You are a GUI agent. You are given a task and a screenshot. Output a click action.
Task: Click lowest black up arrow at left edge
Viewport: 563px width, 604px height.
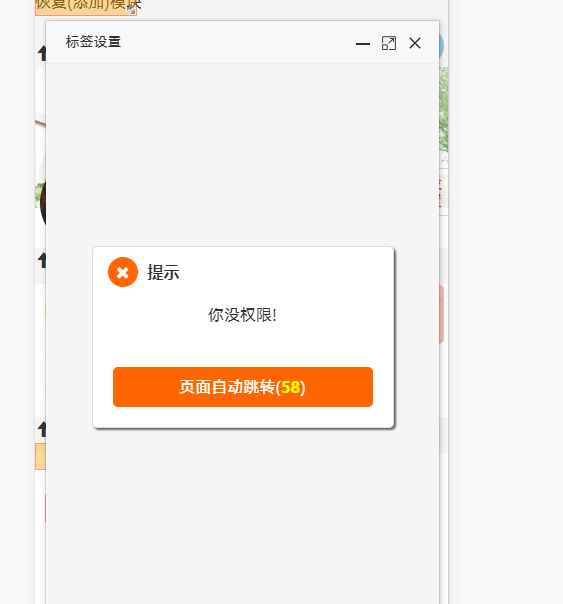pos(42,429)
